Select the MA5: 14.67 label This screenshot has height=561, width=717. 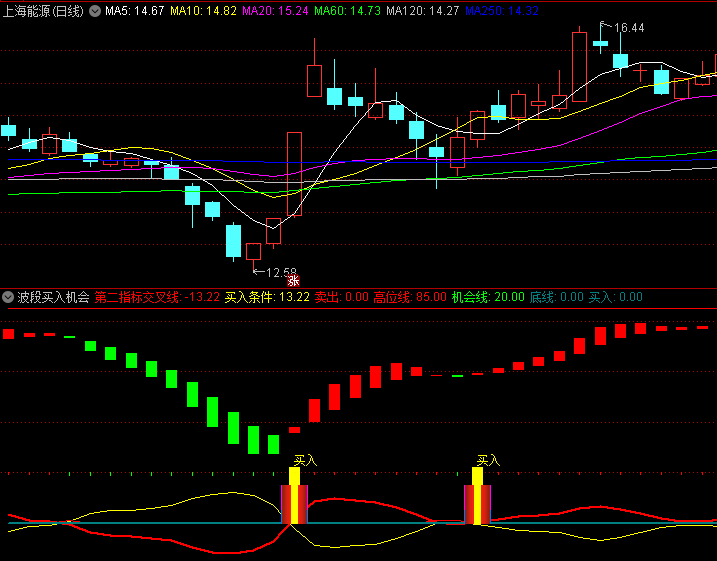(134, 11)
